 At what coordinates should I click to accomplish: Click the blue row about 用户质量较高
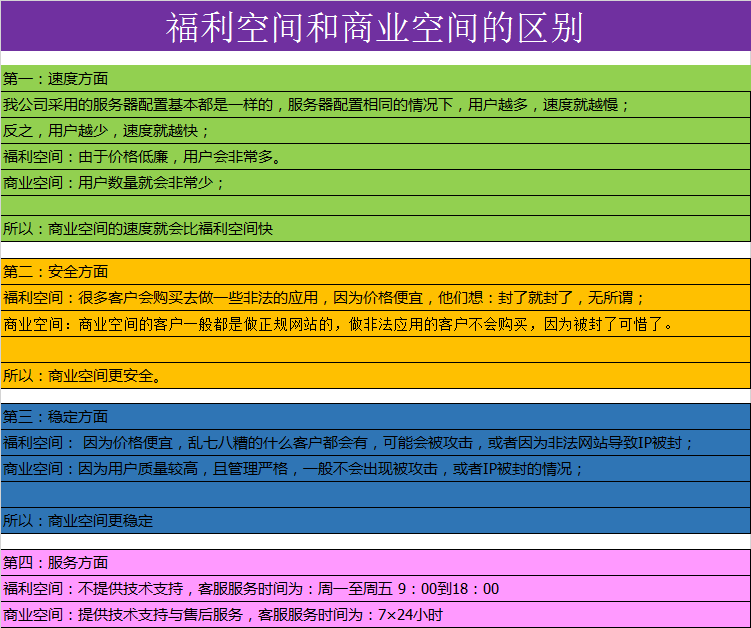click(x=292, y=469)
